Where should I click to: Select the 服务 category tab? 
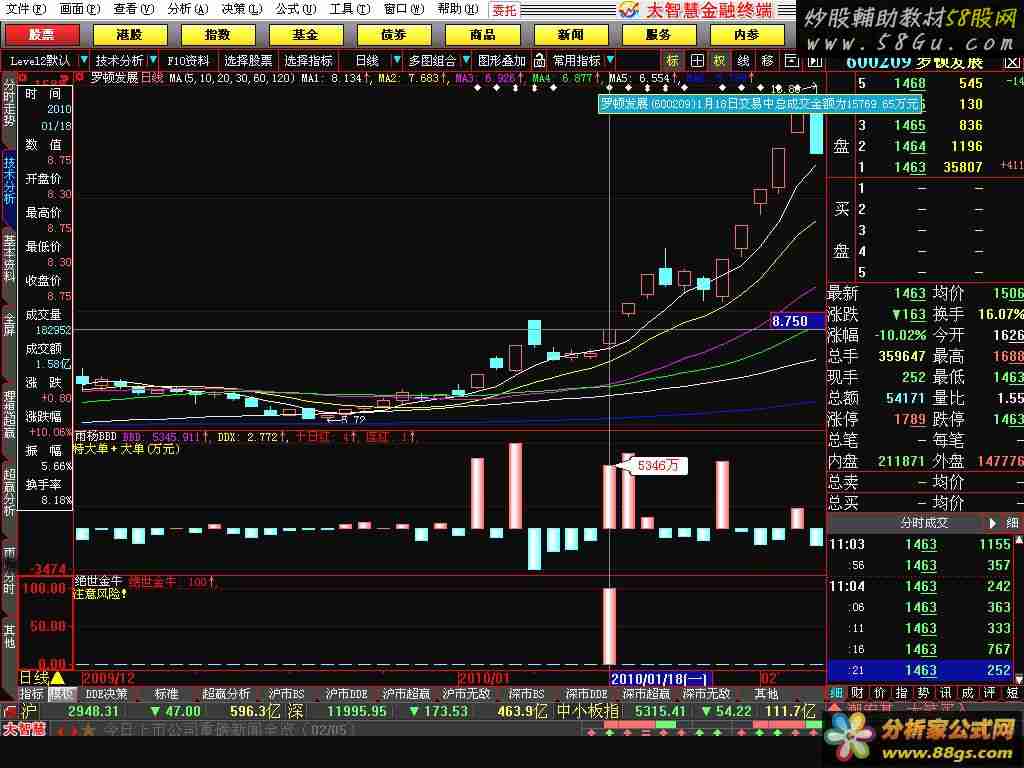(658, 35)
